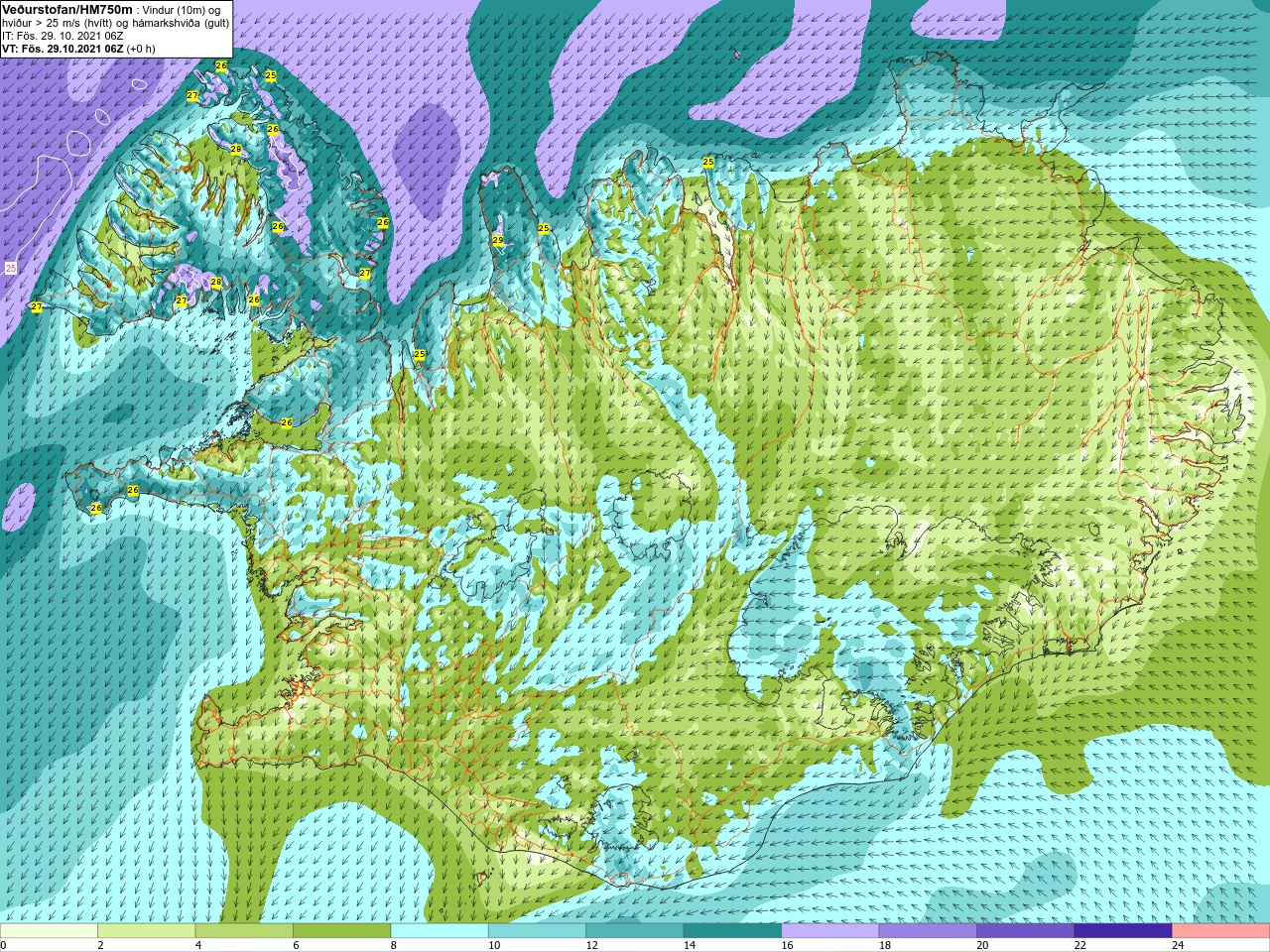Click the '6' label on the legend scale
This screenshot has width=1270, height=952.
297,945
